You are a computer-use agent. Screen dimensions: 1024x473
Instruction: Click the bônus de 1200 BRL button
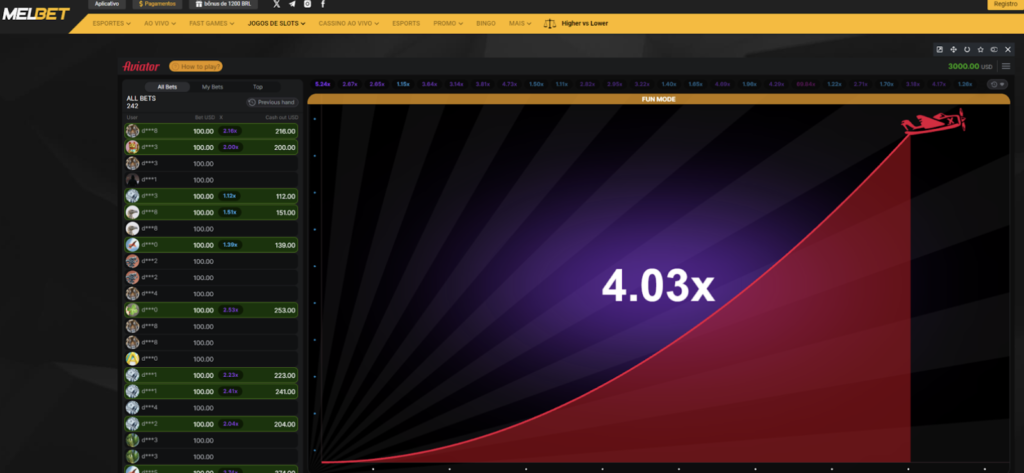coord(223,4)
